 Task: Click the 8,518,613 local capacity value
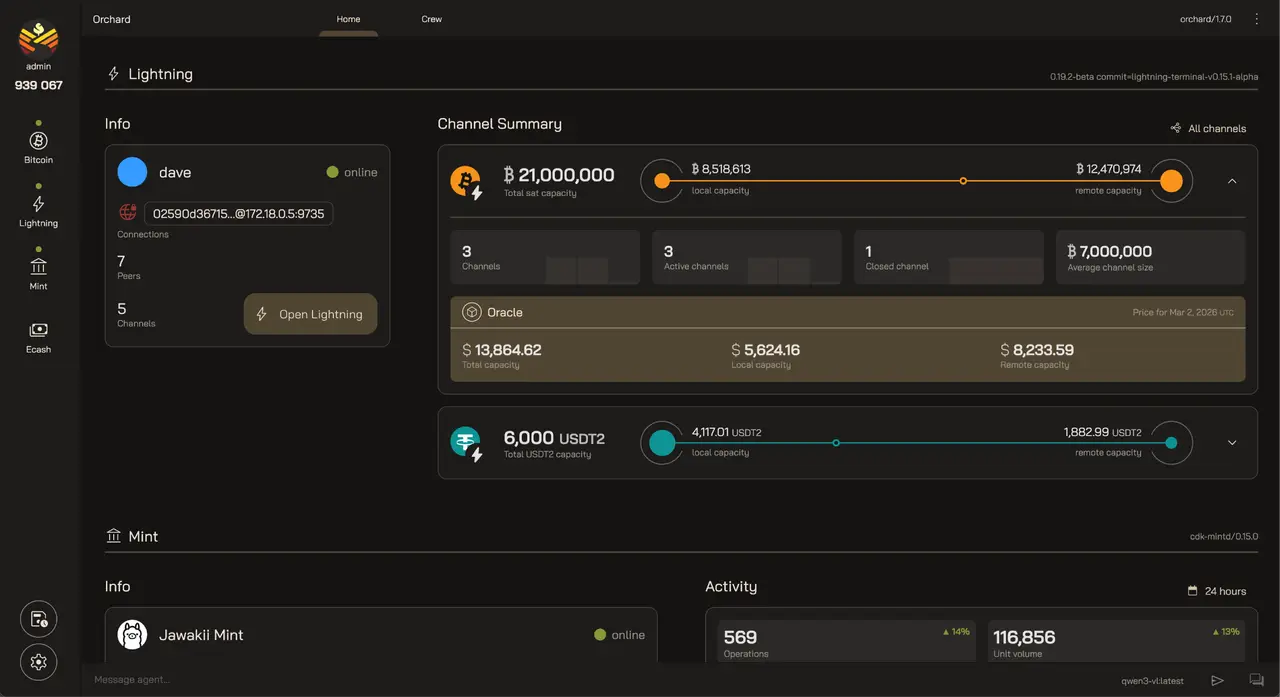pos(721,169)
